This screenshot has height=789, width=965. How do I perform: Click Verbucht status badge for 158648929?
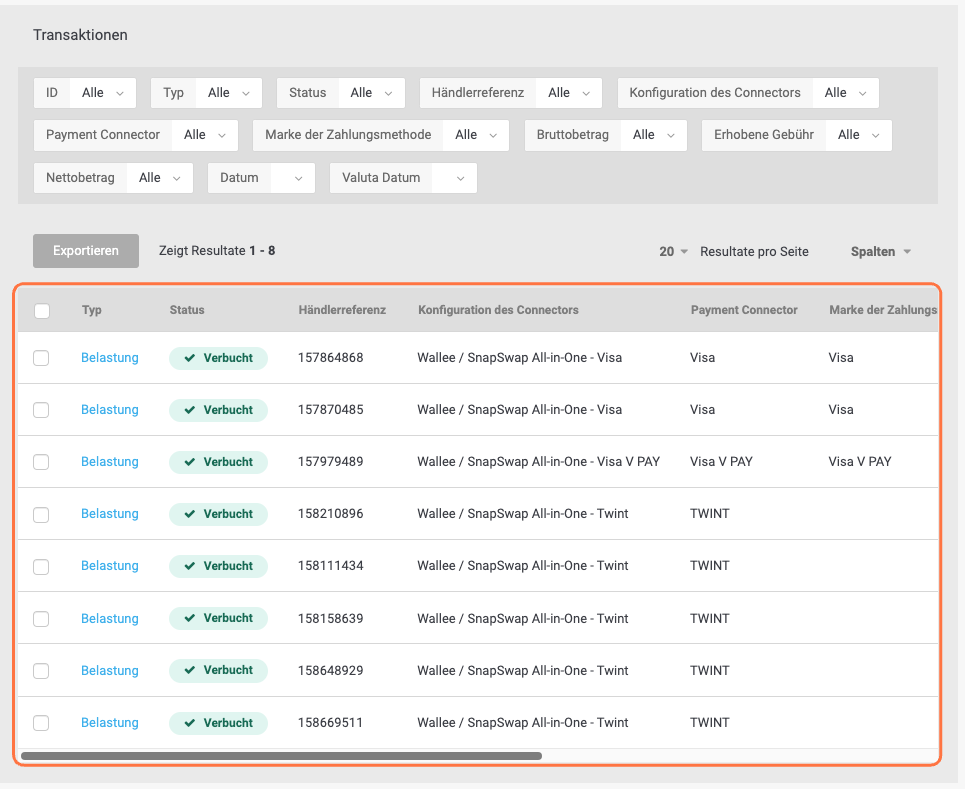pyautogui.click(x=218, y=670)
